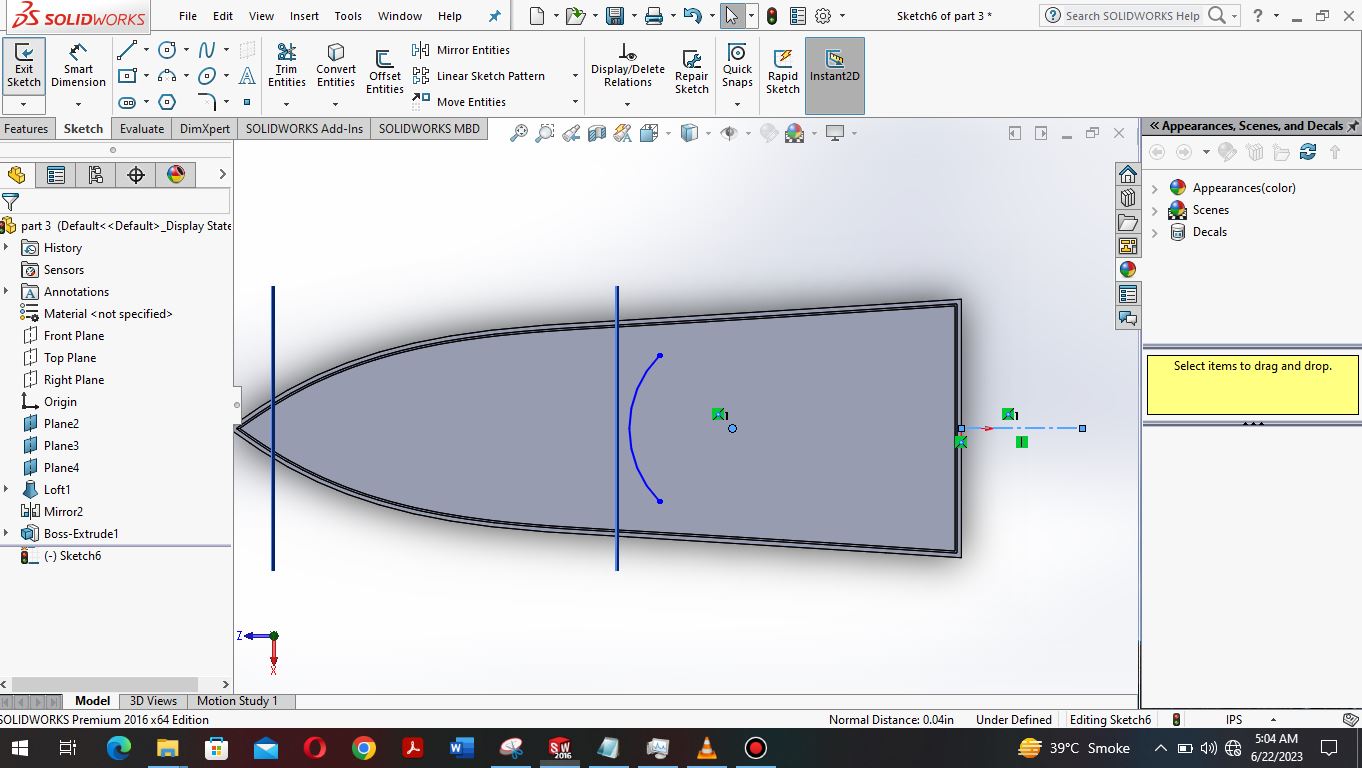Expand the Appearances(color) folder
Image resolution: width=1362 pixels, height=768 pixels.
pos(1155,188)
